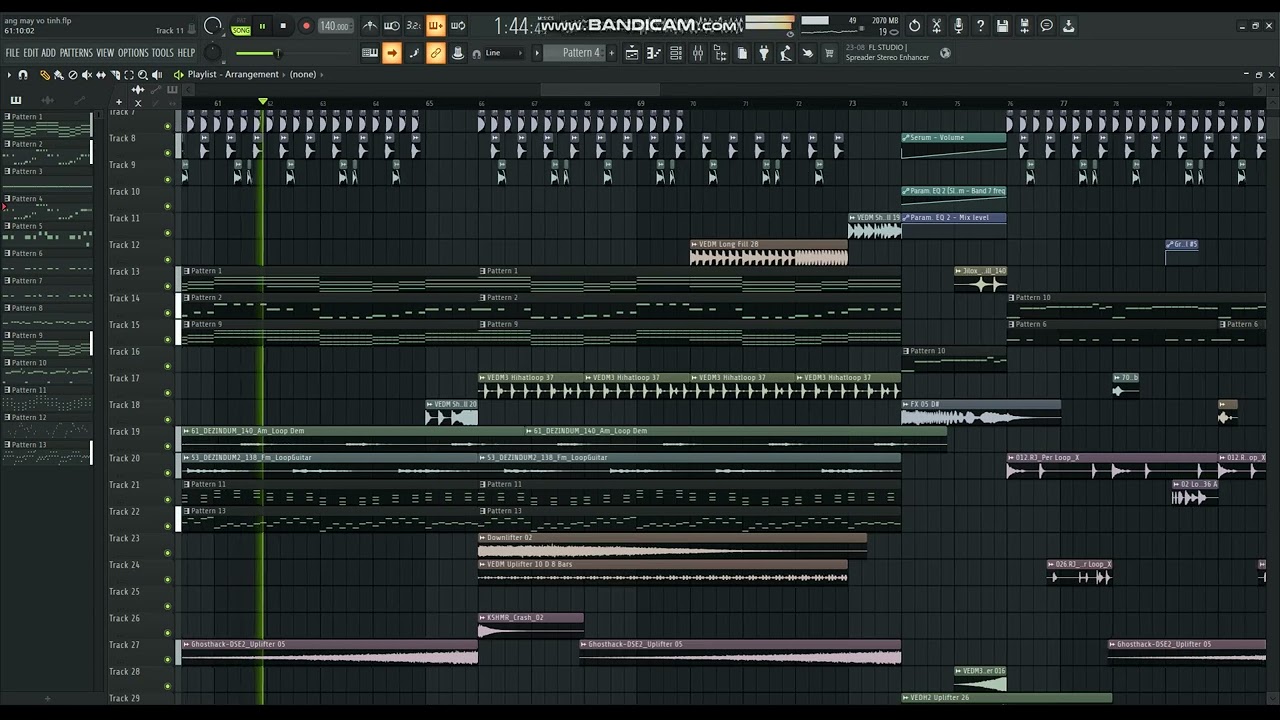Stop playback with the stop button
Viewport: 1280px width, 720px height.
283,27
